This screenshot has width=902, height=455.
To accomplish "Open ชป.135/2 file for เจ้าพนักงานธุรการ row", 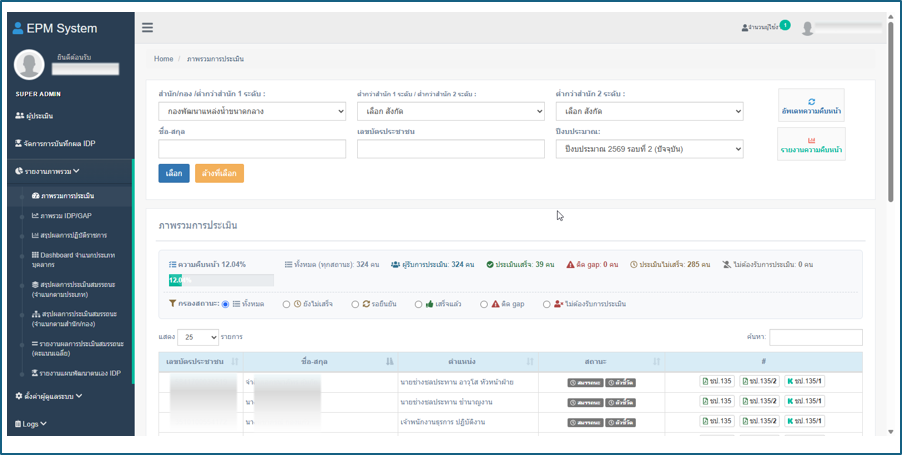I will click(759, 421).
